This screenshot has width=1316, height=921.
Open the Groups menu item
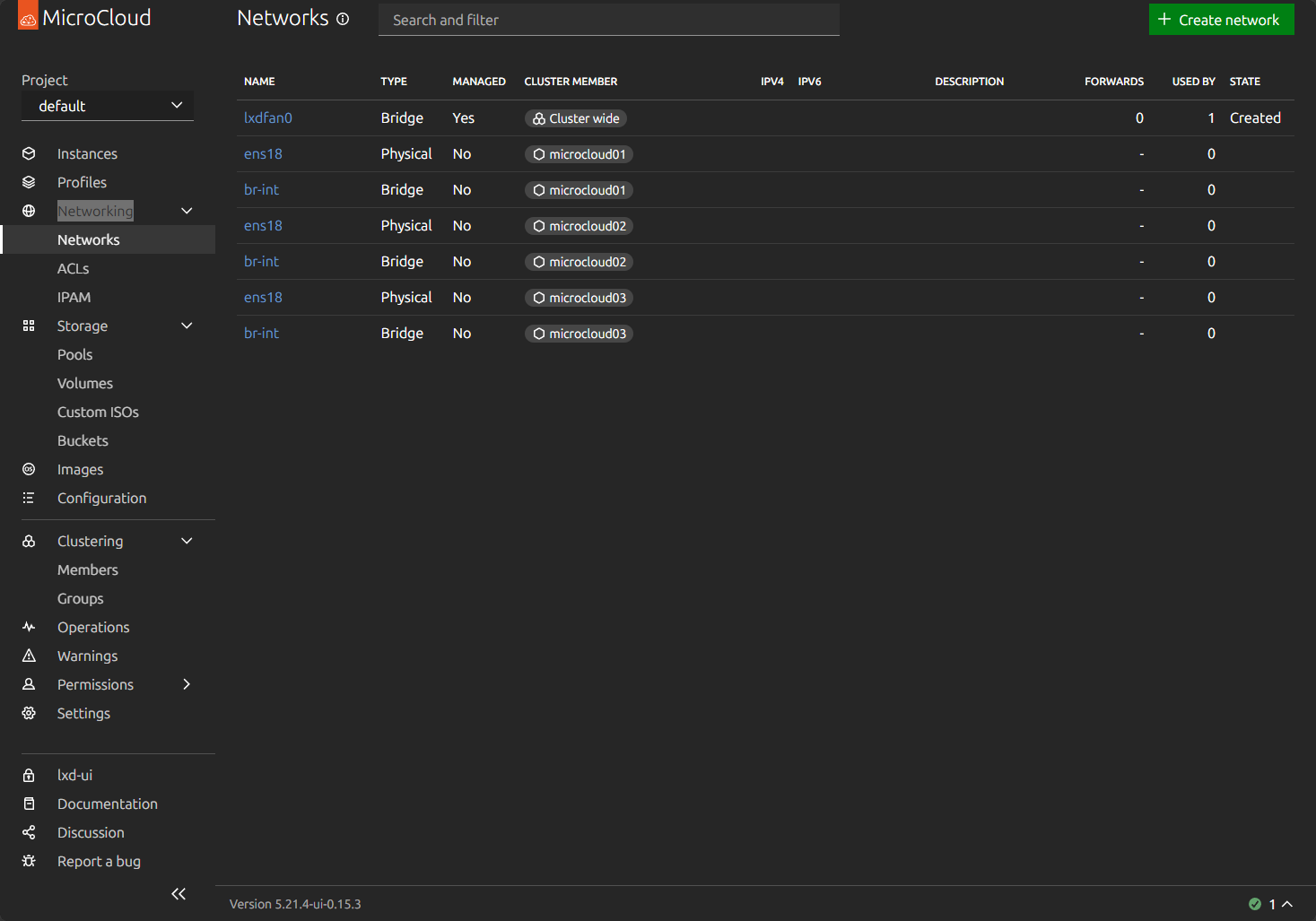108,598
